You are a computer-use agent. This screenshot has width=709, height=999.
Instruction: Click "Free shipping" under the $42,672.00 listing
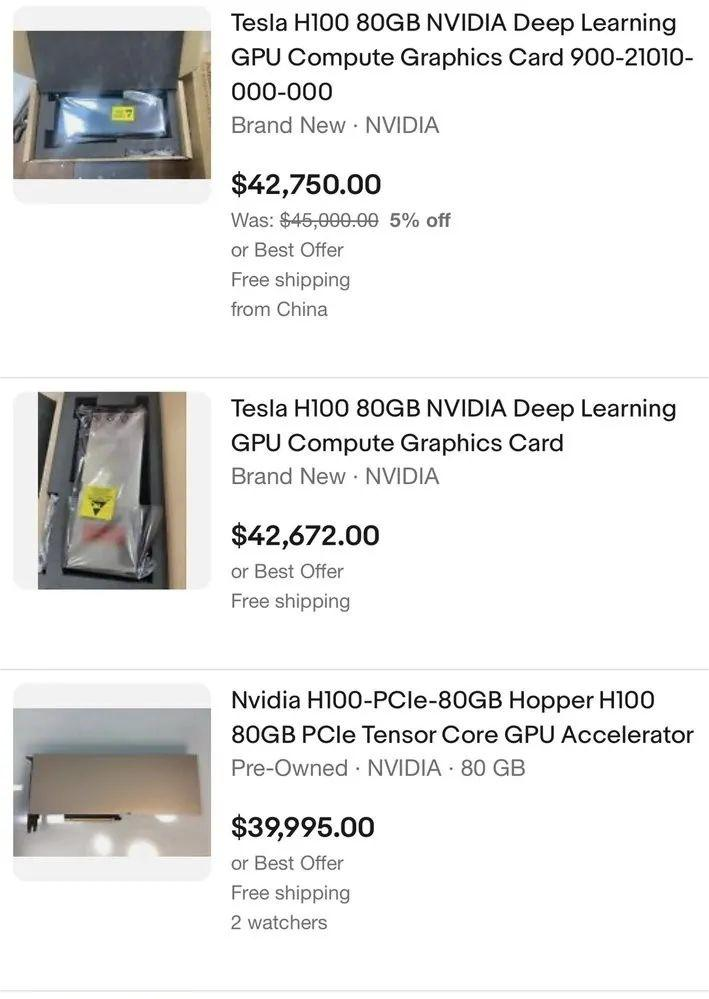pos(290,601)
